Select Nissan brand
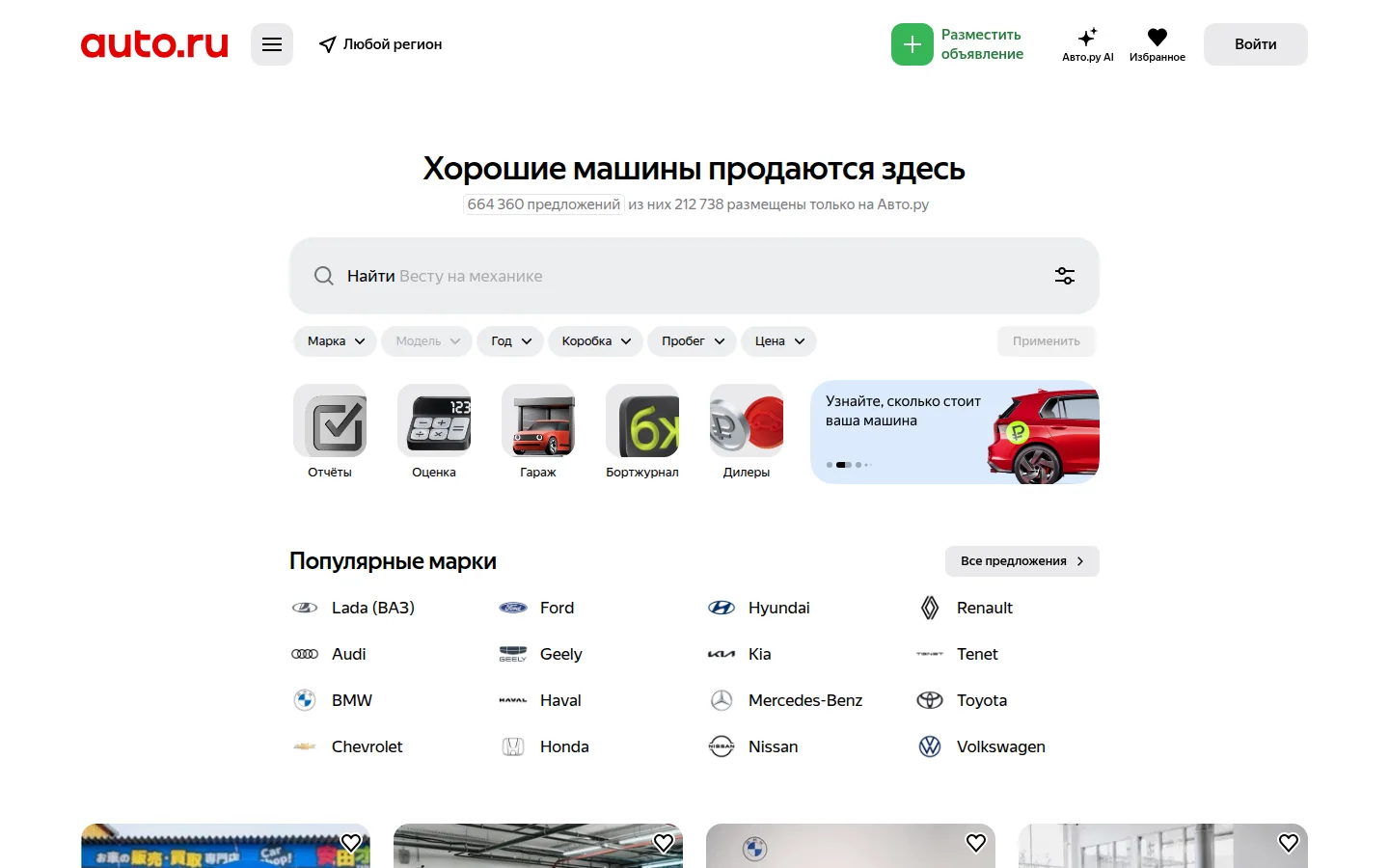This screenshot has width=1389, height=868. point(753,746)
